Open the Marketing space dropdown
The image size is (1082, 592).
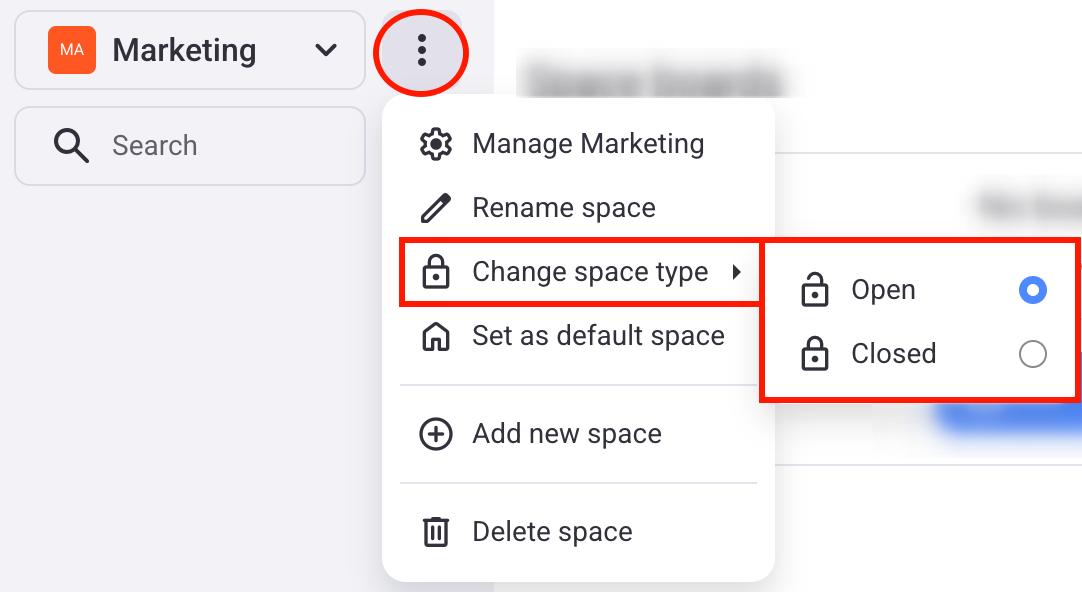[190, 50]
